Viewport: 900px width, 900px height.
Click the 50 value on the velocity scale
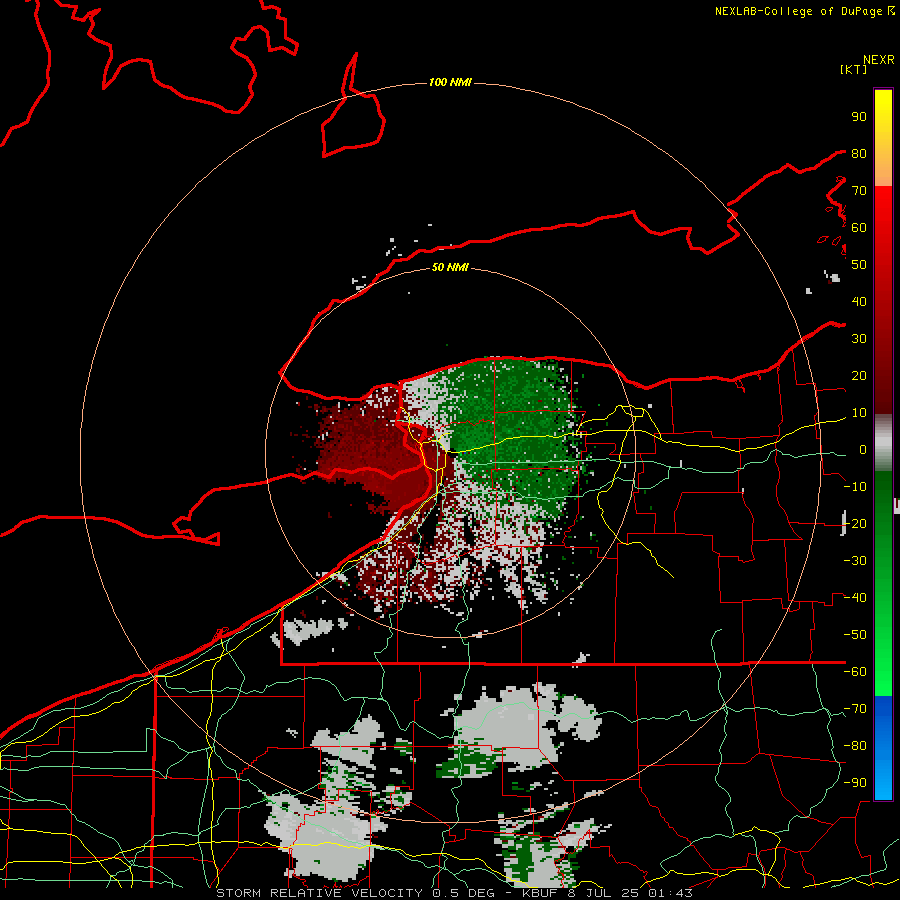[859, 265]
